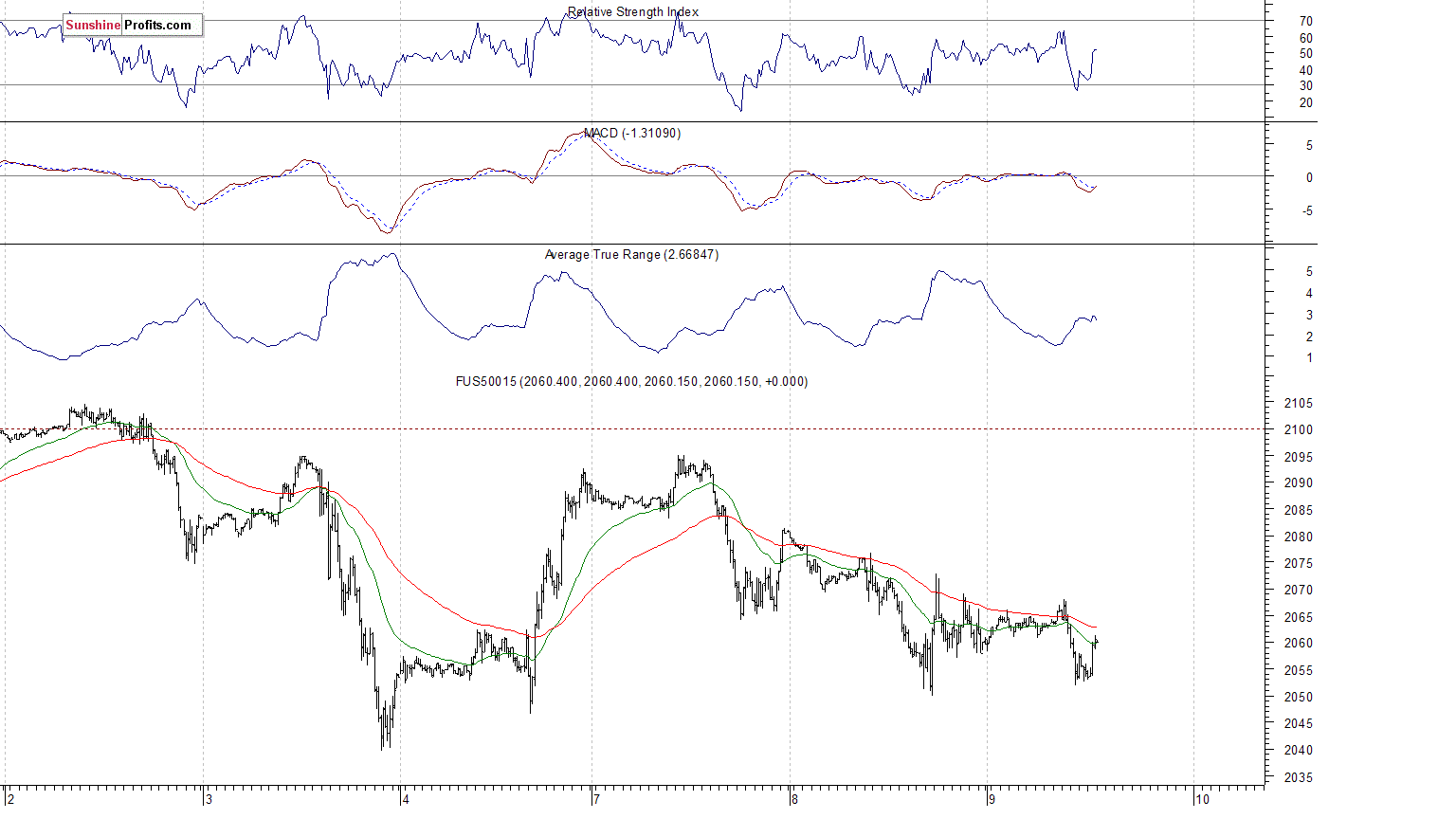Select the Average True Range (2.66847) label
The width and height of the screenshot is (1456, 819).
coord(631,255)
